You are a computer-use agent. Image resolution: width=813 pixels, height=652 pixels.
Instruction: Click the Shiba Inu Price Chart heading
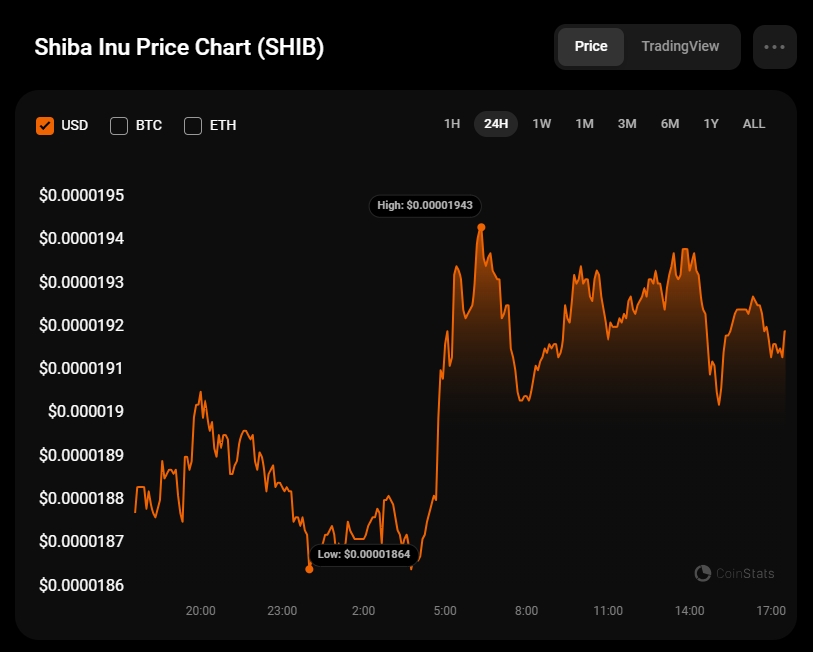180,48
